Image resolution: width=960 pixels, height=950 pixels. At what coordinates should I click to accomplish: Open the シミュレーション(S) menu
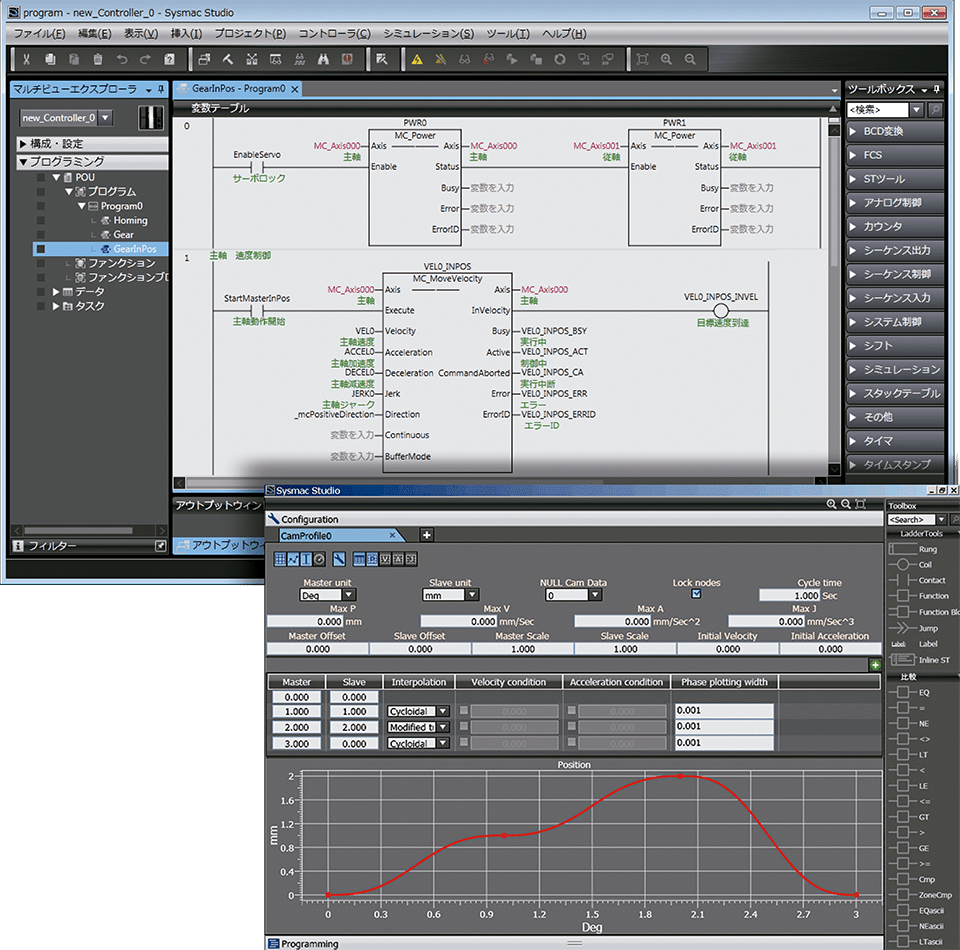point(429,33)
